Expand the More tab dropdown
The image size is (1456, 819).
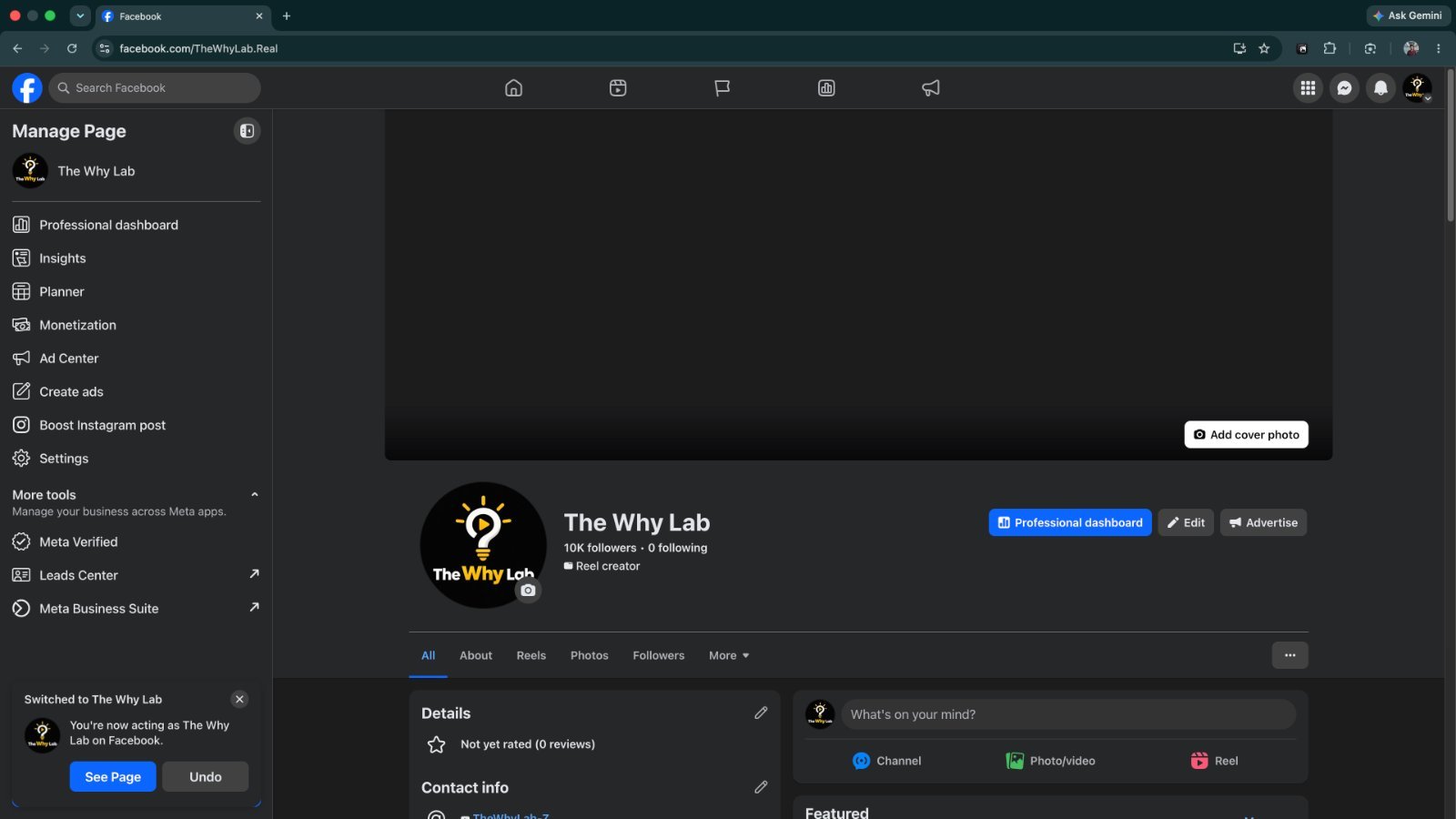[729, 655]
